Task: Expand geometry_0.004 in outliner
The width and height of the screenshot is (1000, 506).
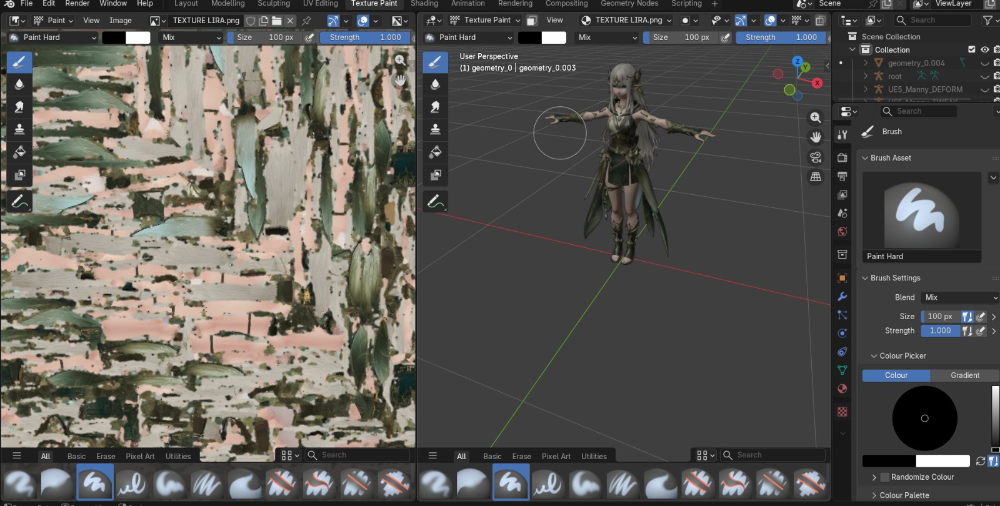Action: 865,63
